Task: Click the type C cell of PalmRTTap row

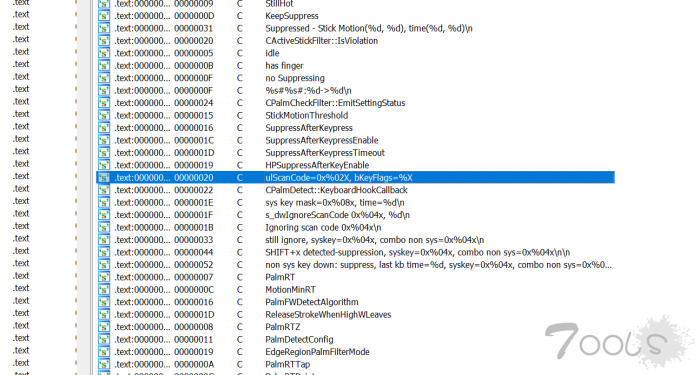Action: [240, 364]
